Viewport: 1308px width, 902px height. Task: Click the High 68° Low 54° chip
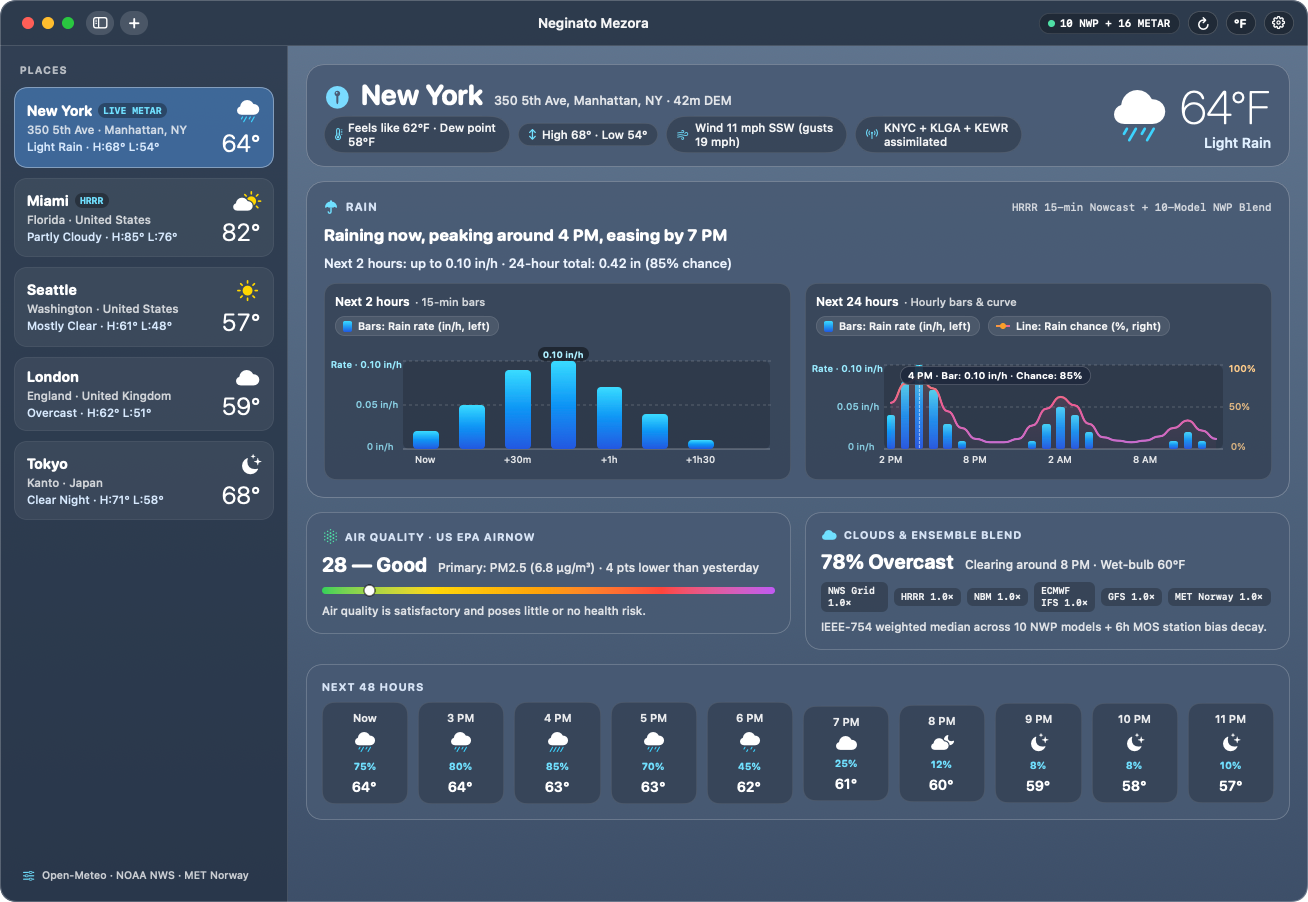point(588,135)
